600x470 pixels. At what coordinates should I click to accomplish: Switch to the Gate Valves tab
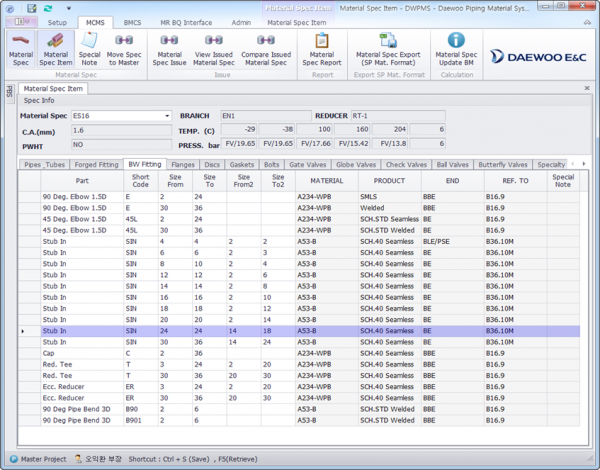pos(309,164)
